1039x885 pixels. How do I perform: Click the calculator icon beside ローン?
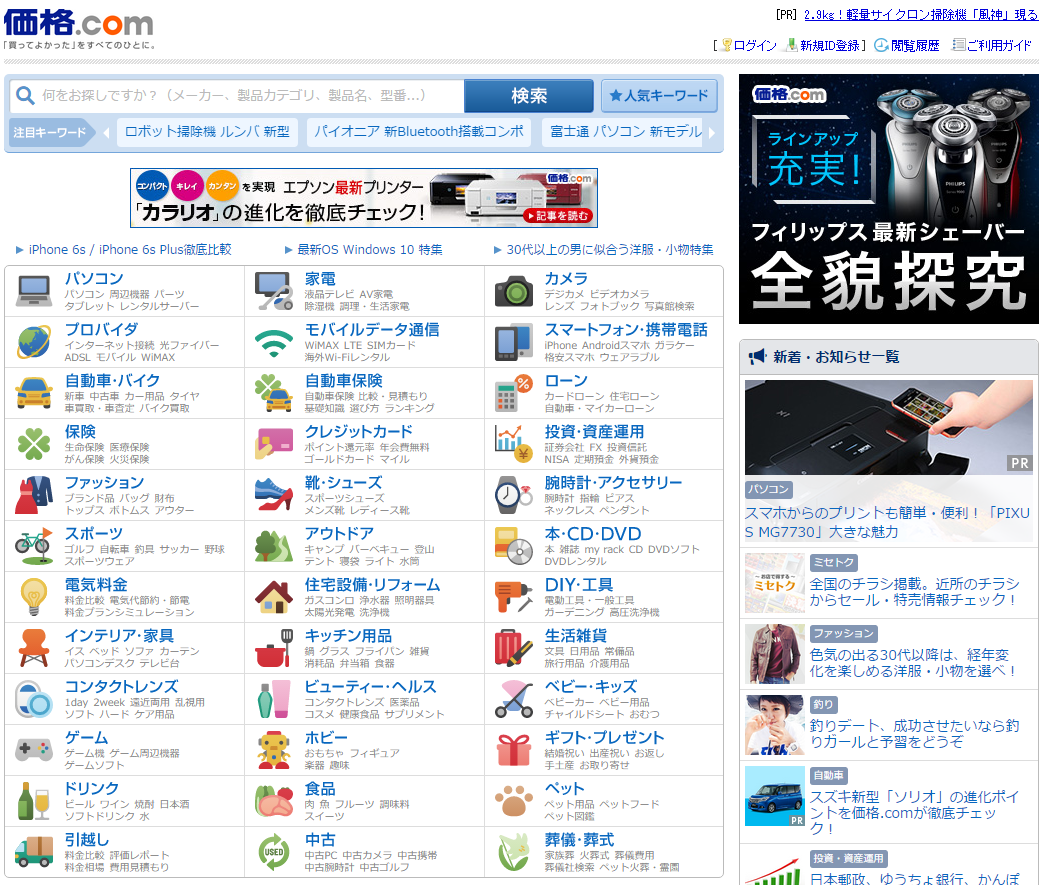tap(514, 393)
